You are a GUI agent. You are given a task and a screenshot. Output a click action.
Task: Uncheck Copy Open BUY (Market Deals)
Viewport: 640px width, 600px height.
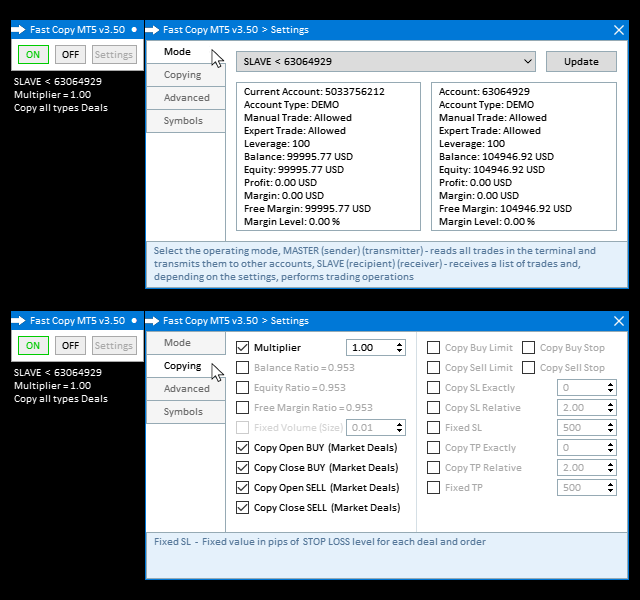tap(242, 448)
